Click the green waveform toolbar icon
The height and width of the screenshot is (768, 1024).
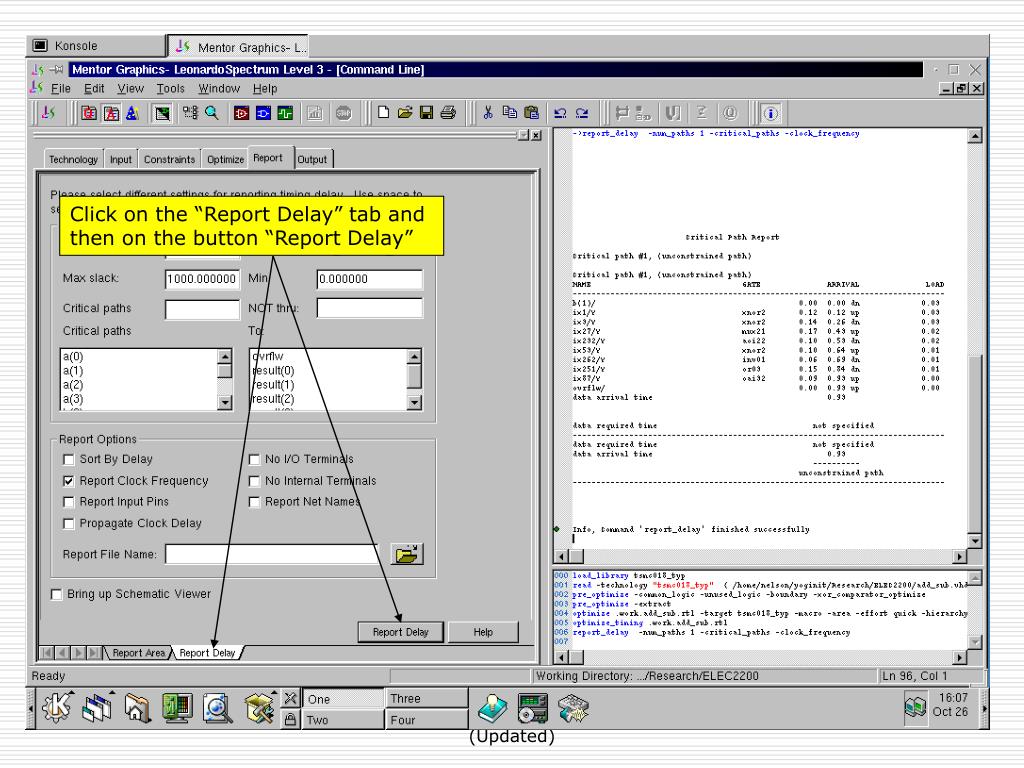coord(285,113)
